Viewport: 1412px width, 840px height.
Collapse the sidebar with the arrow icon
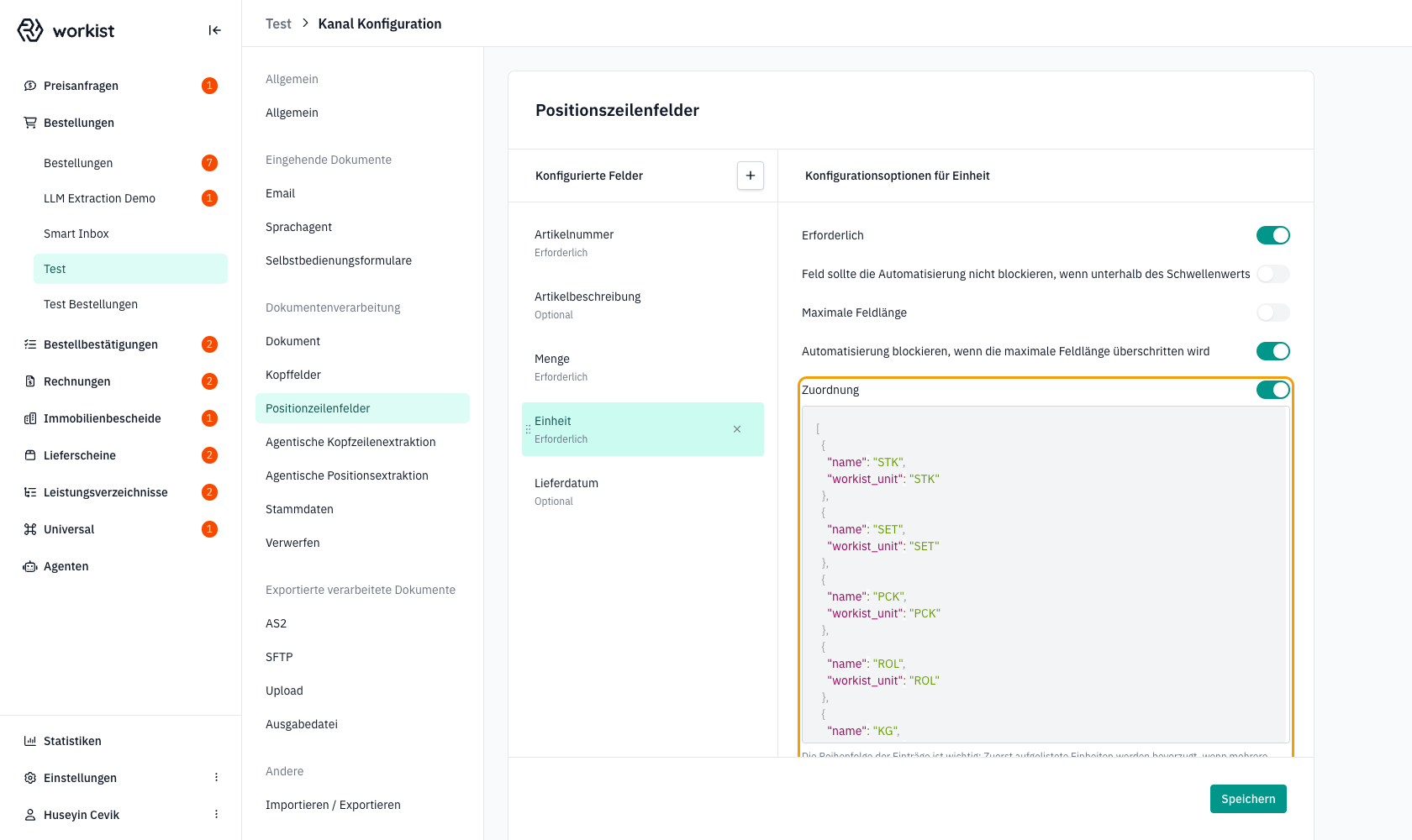[214, 30]
